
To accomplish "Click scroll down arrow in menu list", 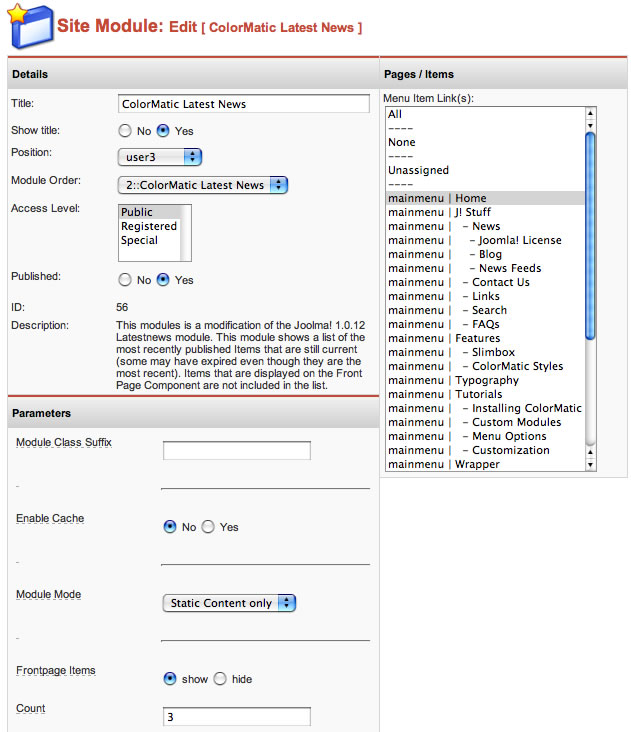I will [x=591, y=464].
